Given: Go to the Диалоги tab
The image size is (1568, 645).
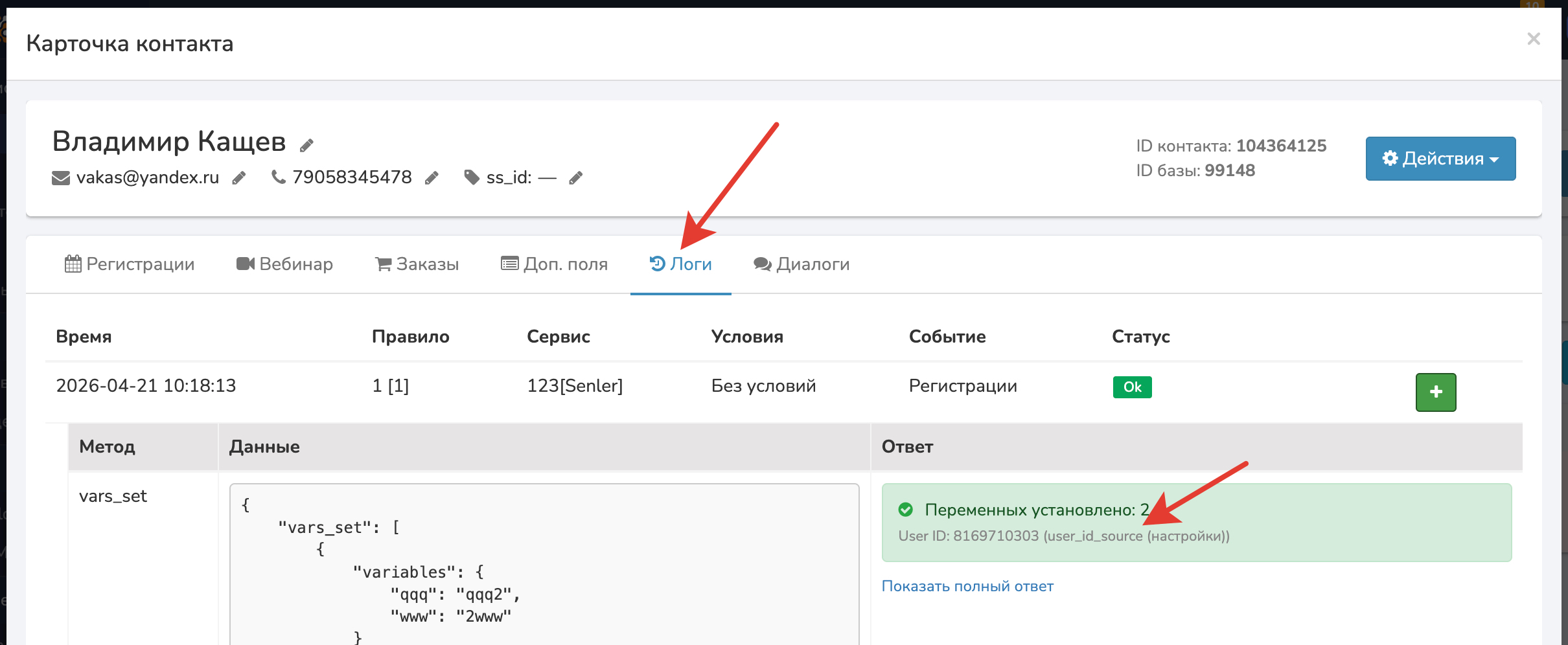Looking at the screenshot, I should tap(801, 264).
